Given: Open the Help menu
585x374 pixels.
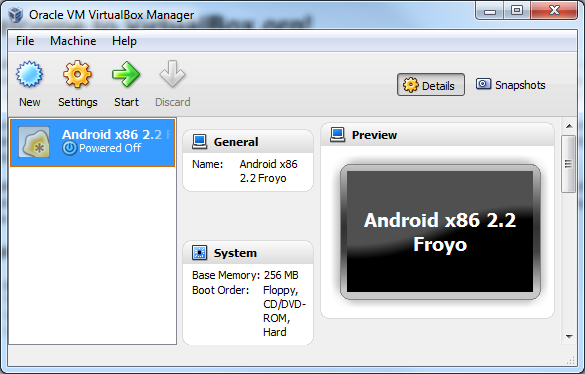Looking at the screenshot, I should [124, 41].
